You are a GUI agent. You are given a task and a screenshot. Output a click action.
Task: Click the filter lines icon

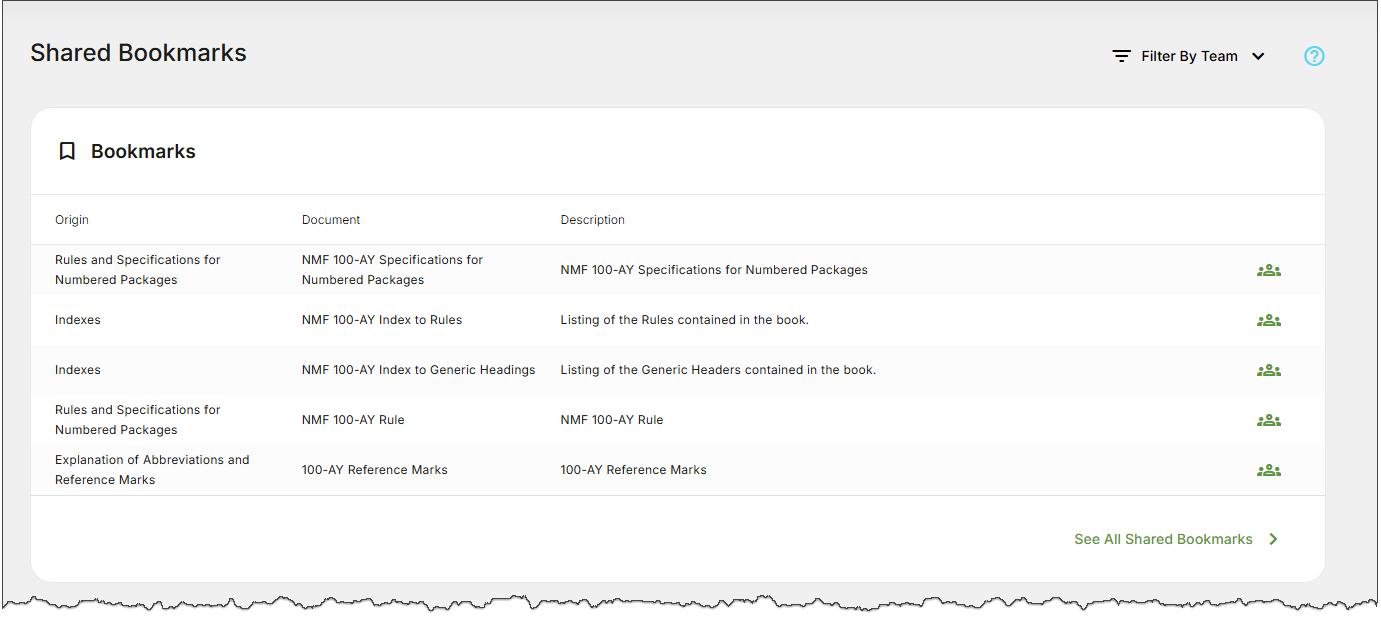click(1121, 56)
